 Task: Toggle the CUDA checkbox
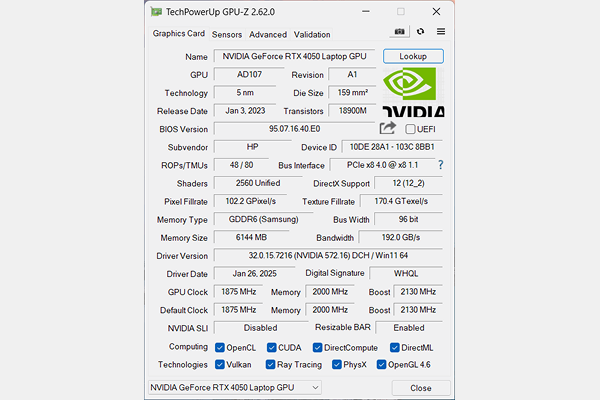pos(272,348)
